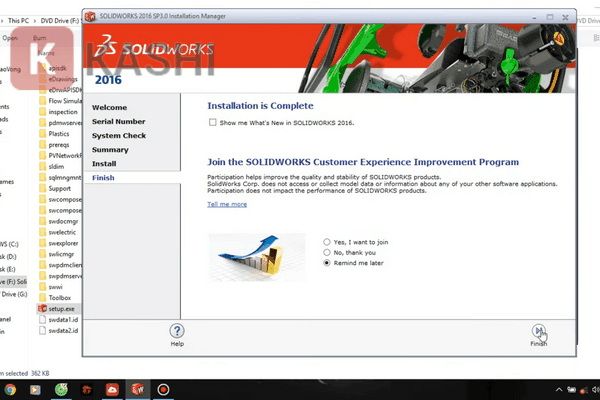Image resolution: width=600 pixels, height=400 pixels.
Task: Select Remind me later radio button
Action: click(x=326, y=263)
